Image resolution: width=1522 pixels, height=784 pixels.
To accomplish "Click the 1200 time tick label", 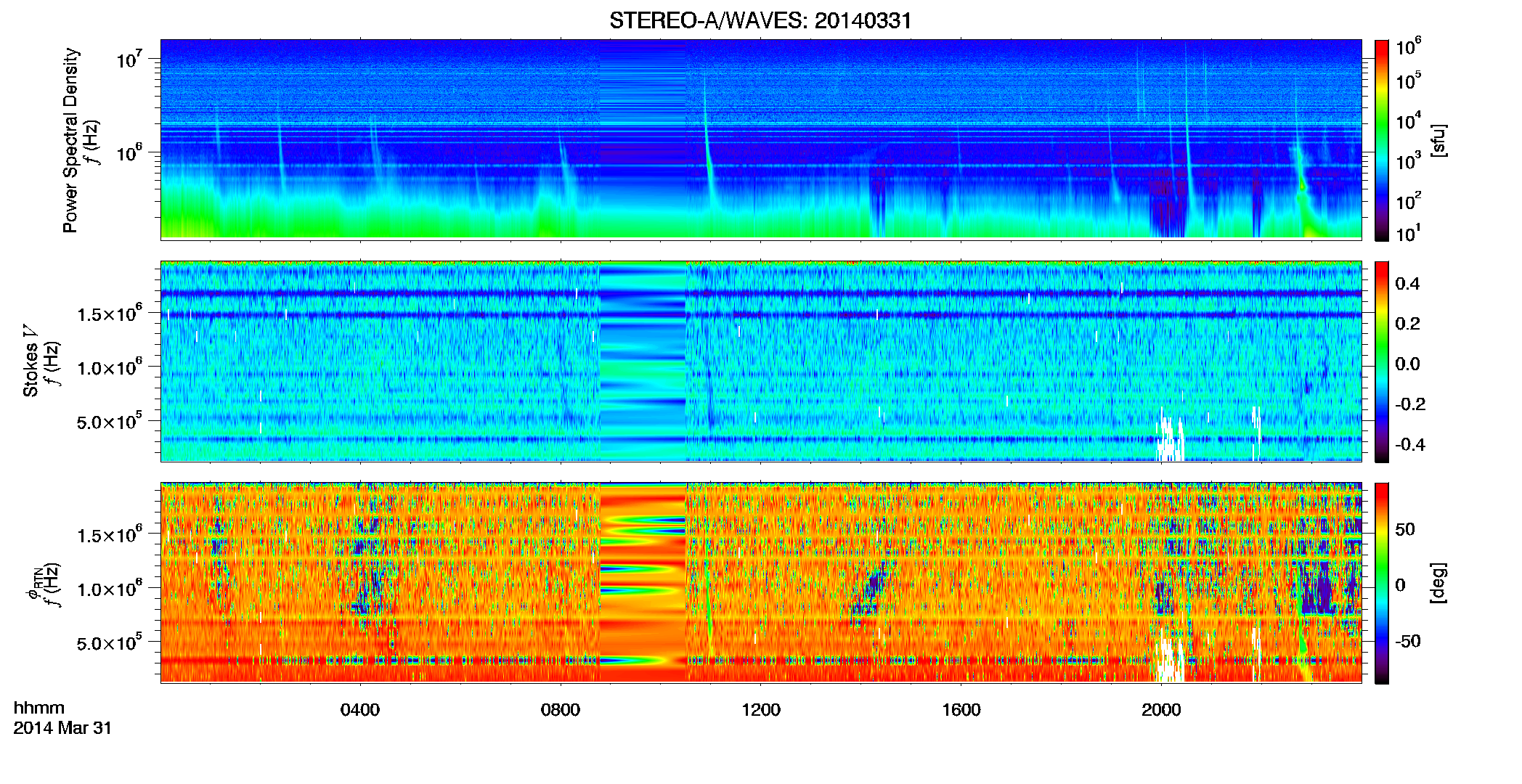I will [761, 709].
